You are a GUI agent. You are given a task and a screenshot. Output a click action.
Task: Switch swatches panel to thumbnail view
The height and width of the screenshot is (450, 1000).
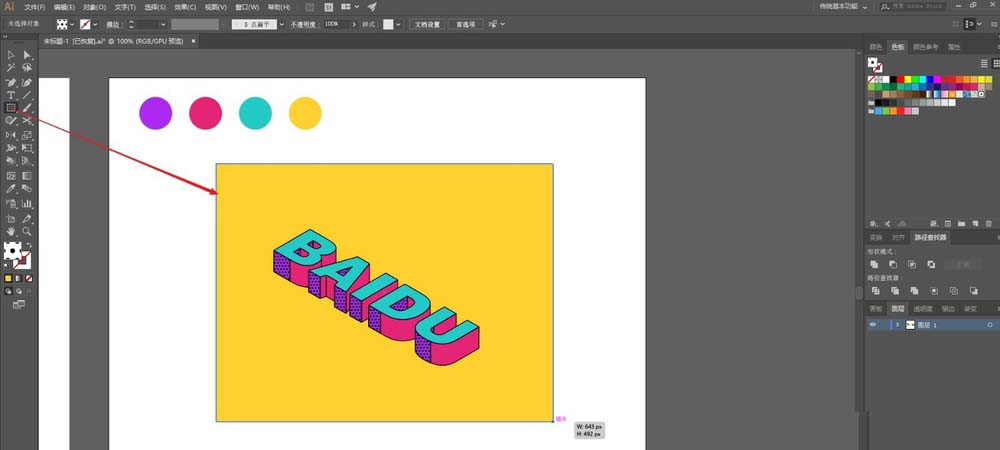coord(996,63)
